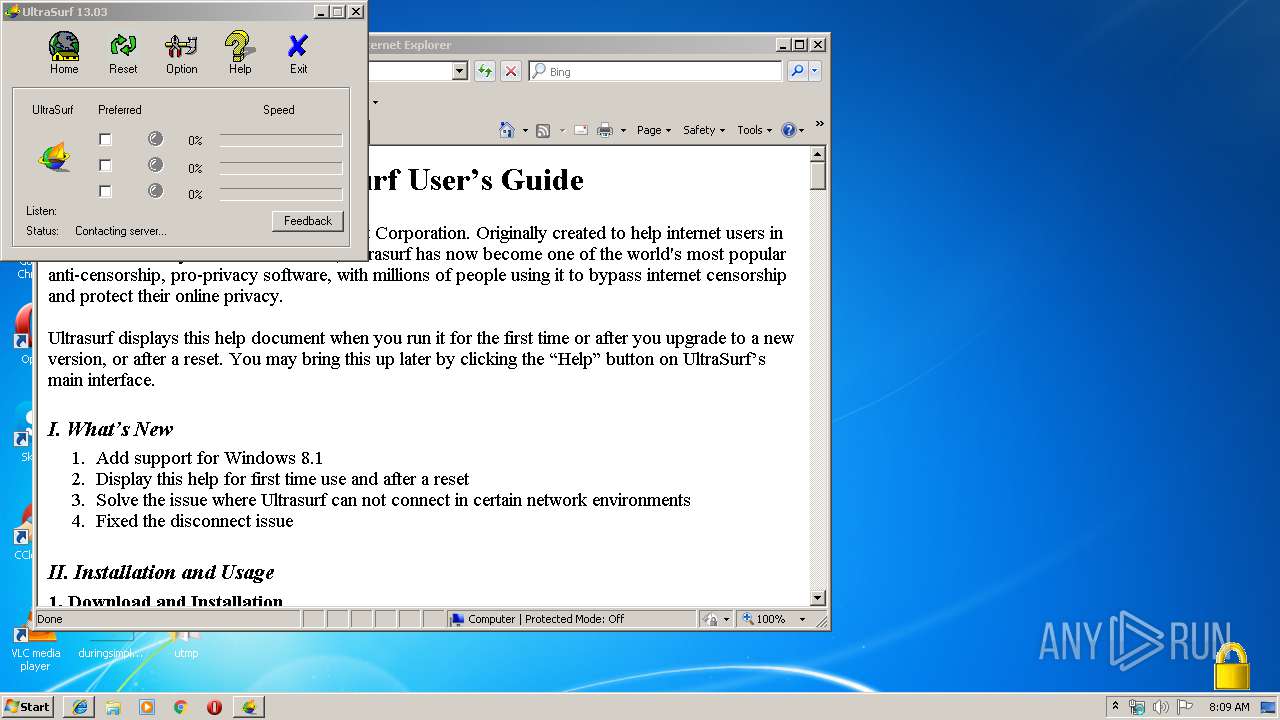Open the Safety menu
The image size is (1280, 720).
pyautogui.click(x=704, y=130)
